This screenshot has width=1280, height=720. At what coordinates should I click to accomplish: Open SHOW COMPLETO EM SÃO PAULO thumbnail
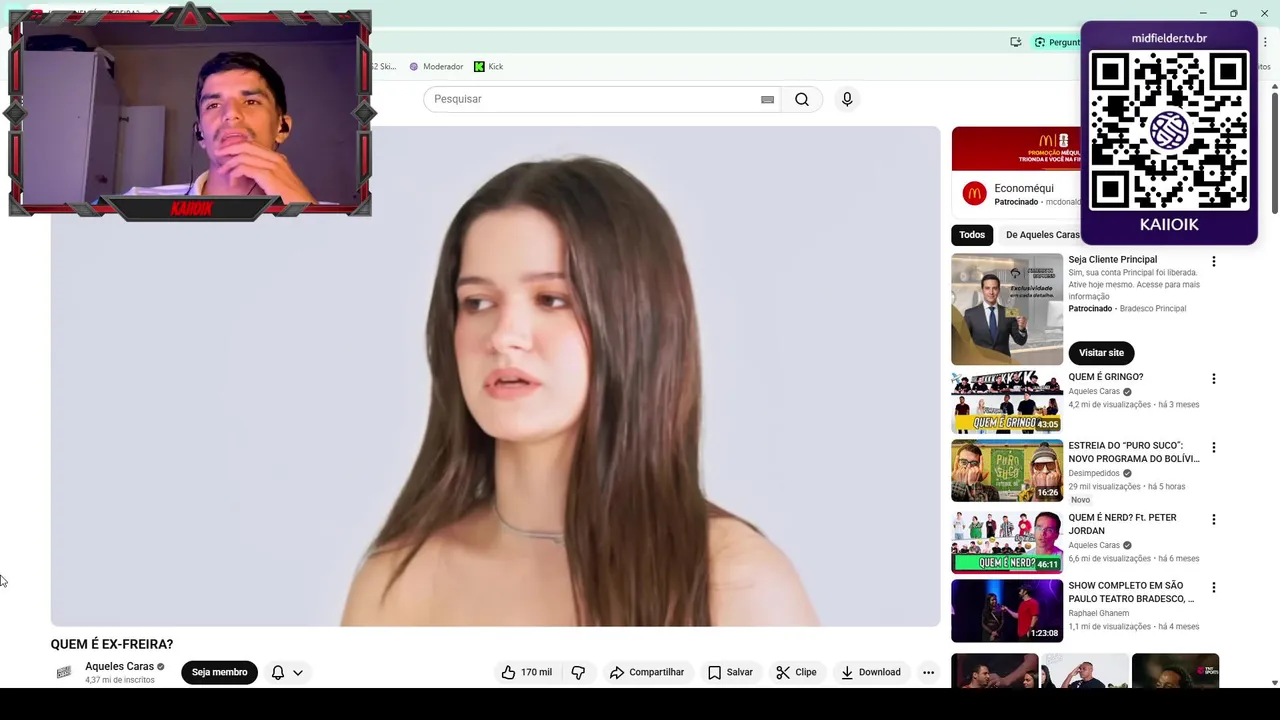tap(1007, 610)
